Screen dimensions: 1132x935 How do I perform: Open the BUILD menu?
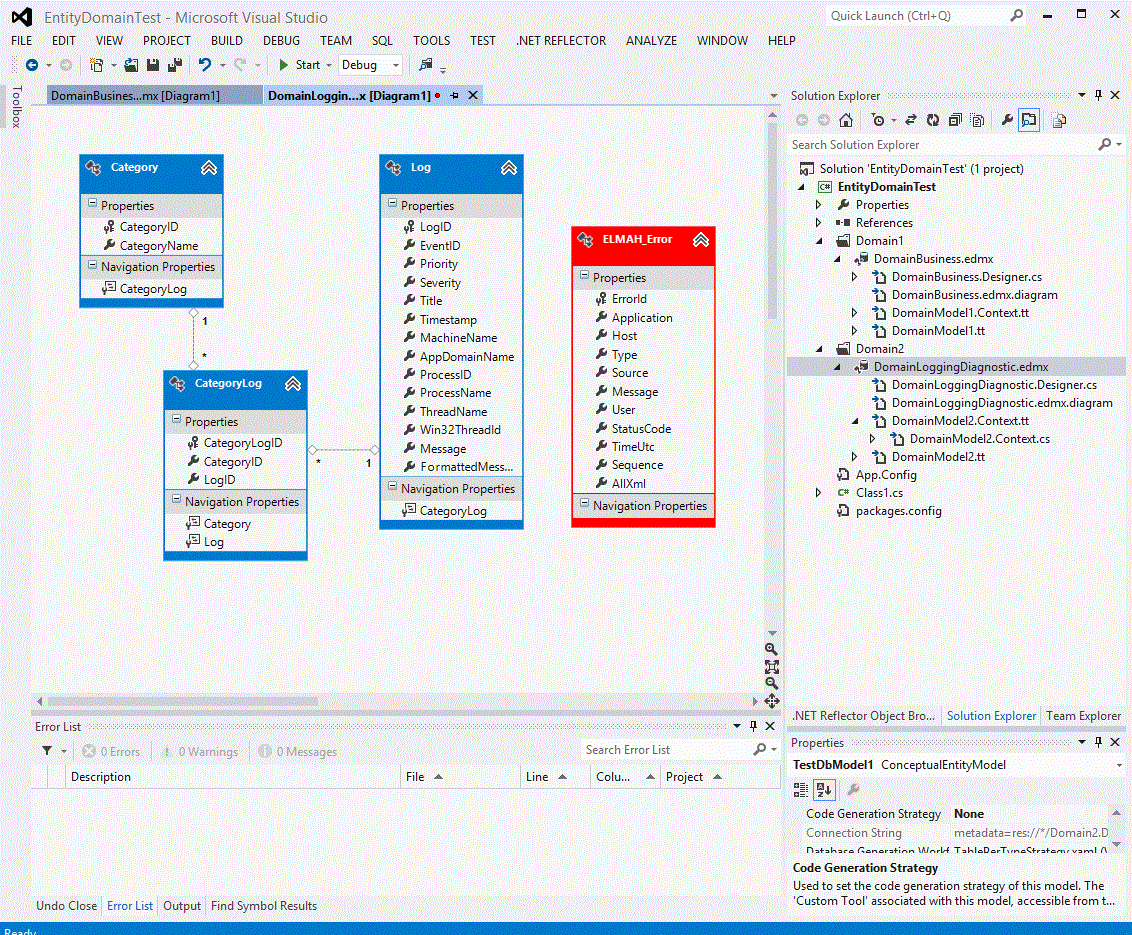(x=226, y=41)
